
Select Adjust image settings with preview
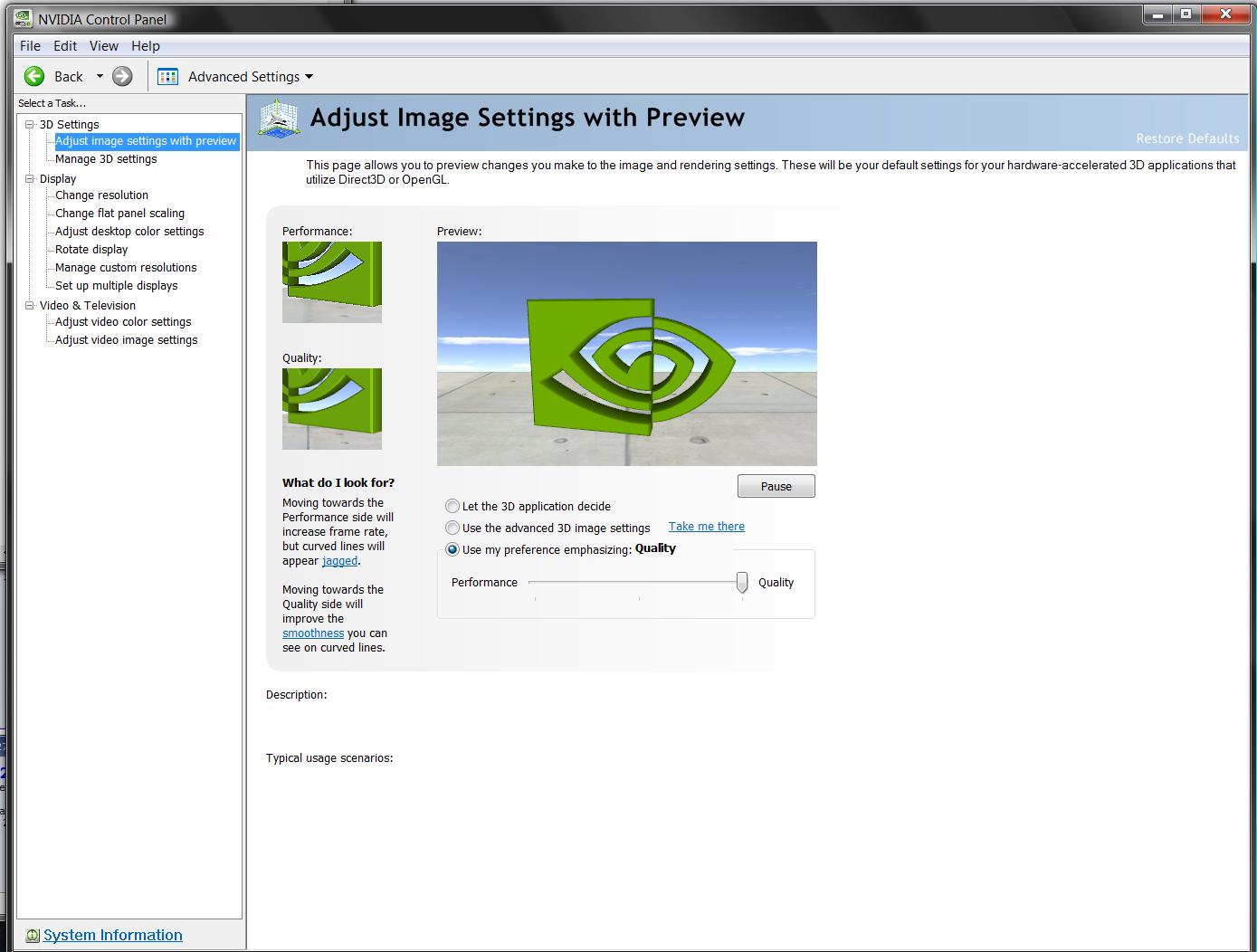pos(146,140)
